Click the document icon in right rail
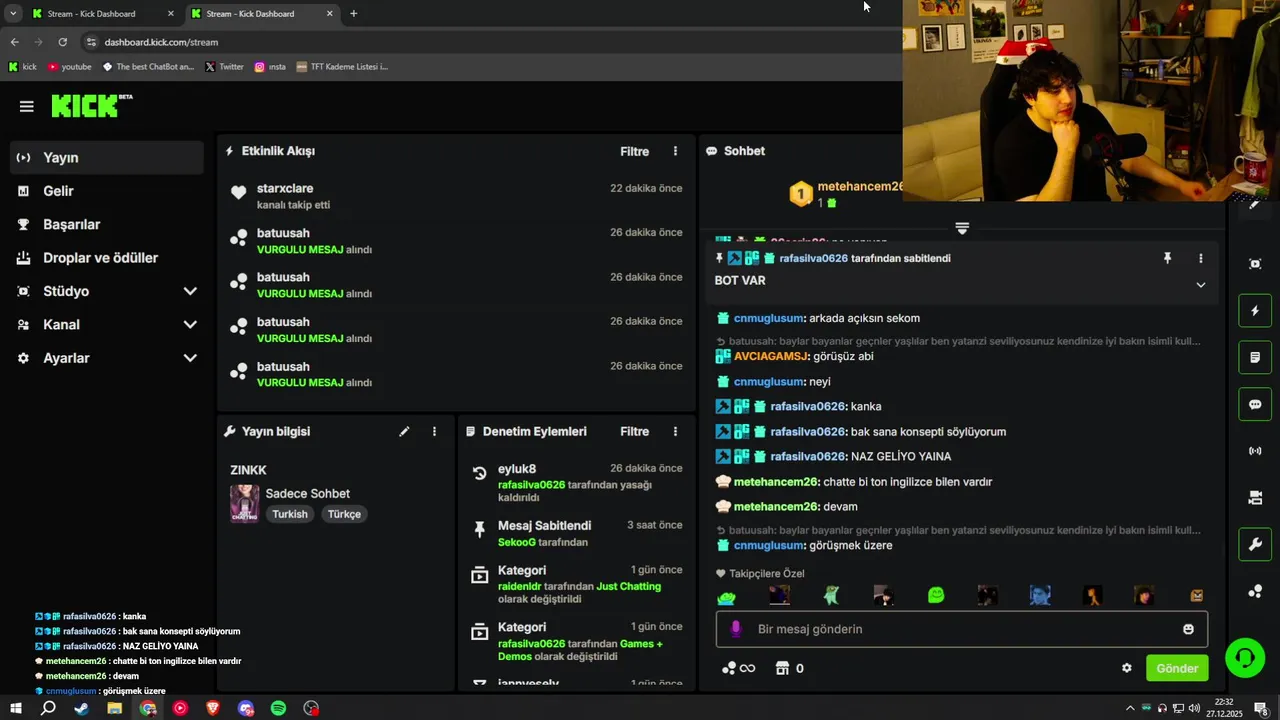 coord(1255,357)
